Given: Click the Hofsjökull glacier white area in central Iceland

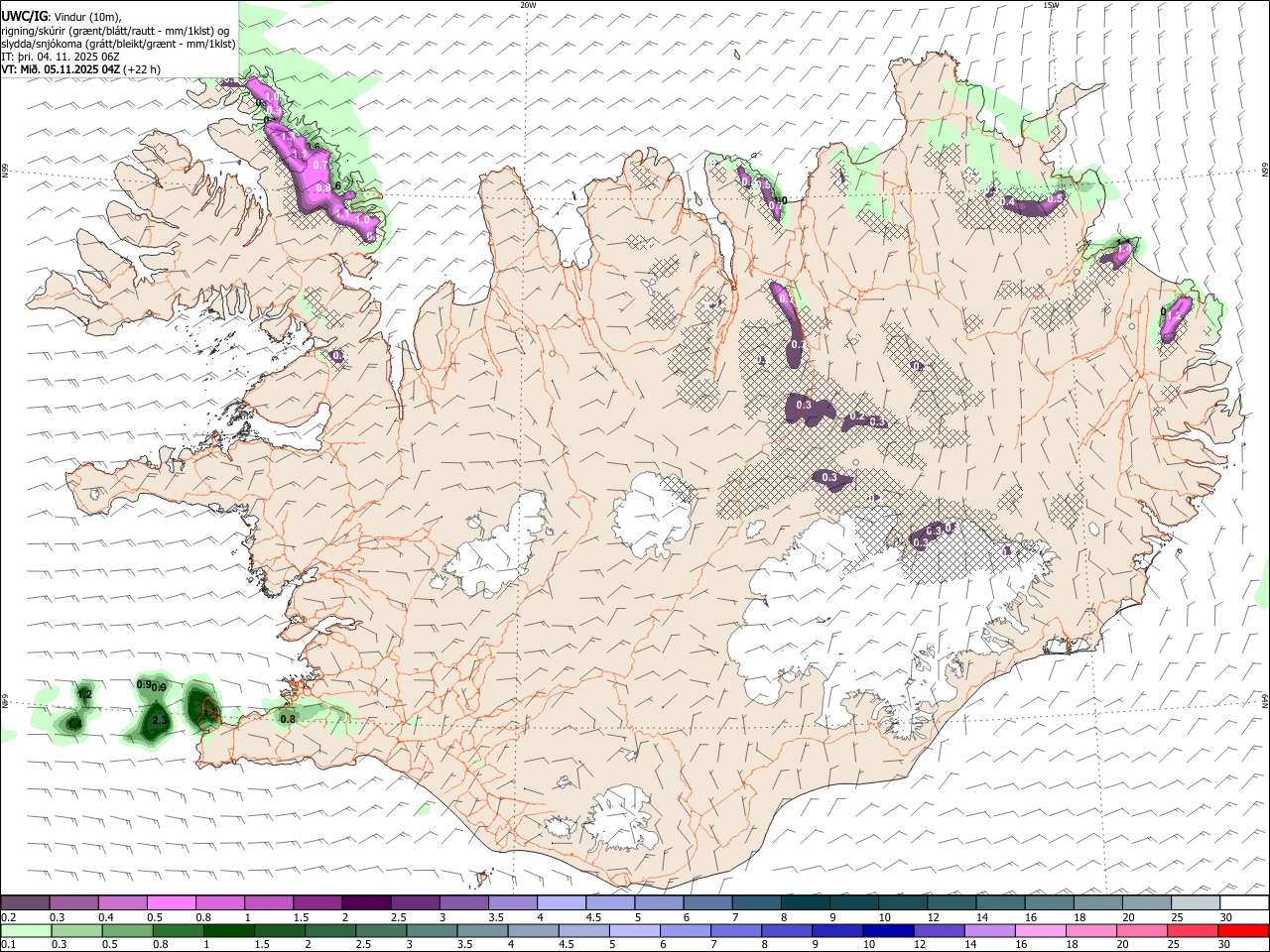Looking at the screenshot, I should (652, 514).
